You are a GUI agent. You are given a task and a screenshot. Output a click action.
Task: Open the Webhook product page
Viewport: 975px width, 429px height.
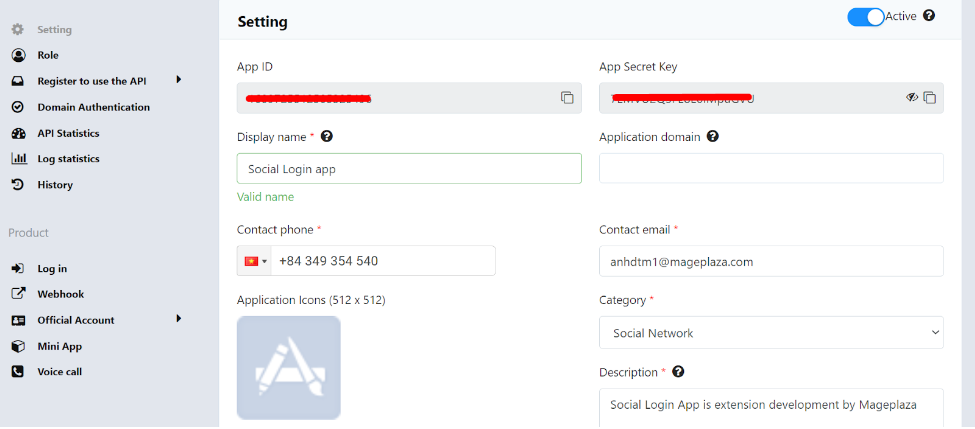pyautogui.click(x=60, y=294)
